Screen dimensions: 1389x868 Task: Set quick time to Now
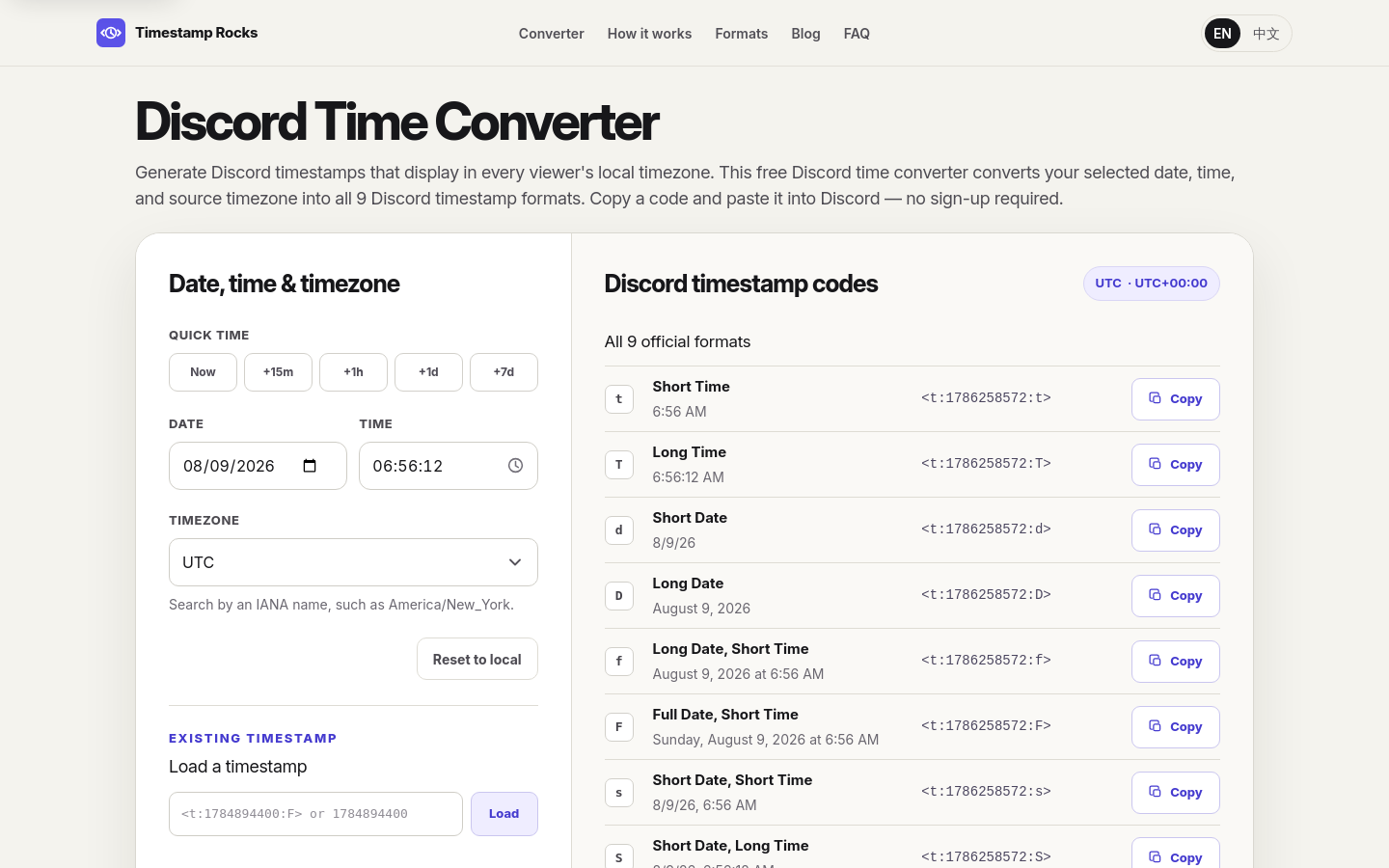pyautogui.click(x=203, y=372)
